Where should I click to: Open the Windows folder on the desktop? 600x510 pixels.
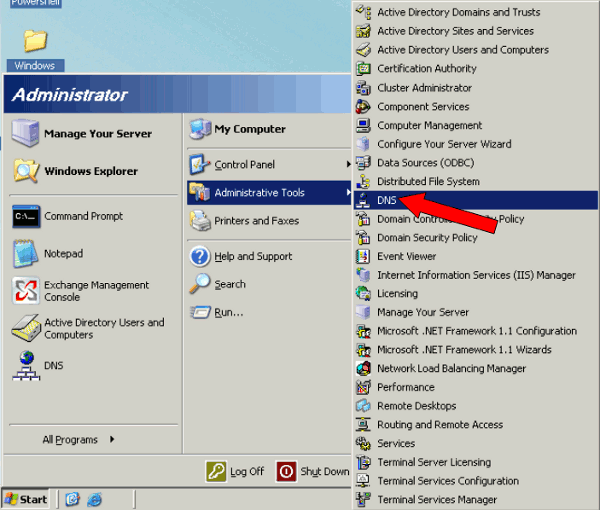[x=35, y=50]
